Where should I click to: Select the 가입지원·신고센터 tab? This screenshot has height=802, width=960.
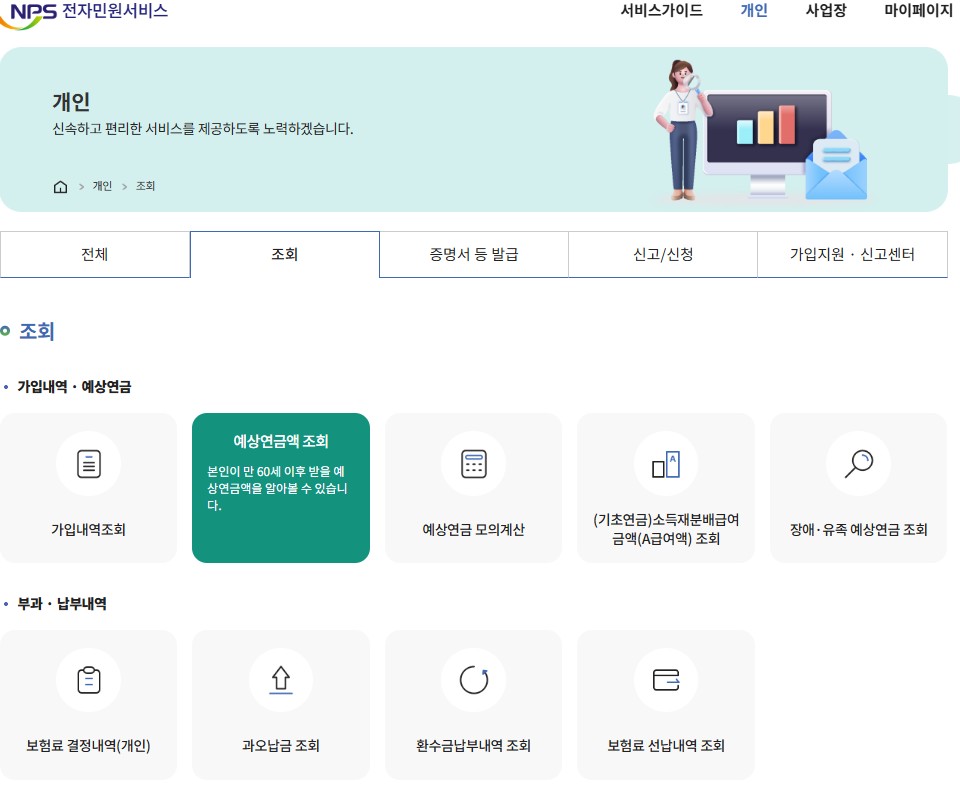pos(852,254)
